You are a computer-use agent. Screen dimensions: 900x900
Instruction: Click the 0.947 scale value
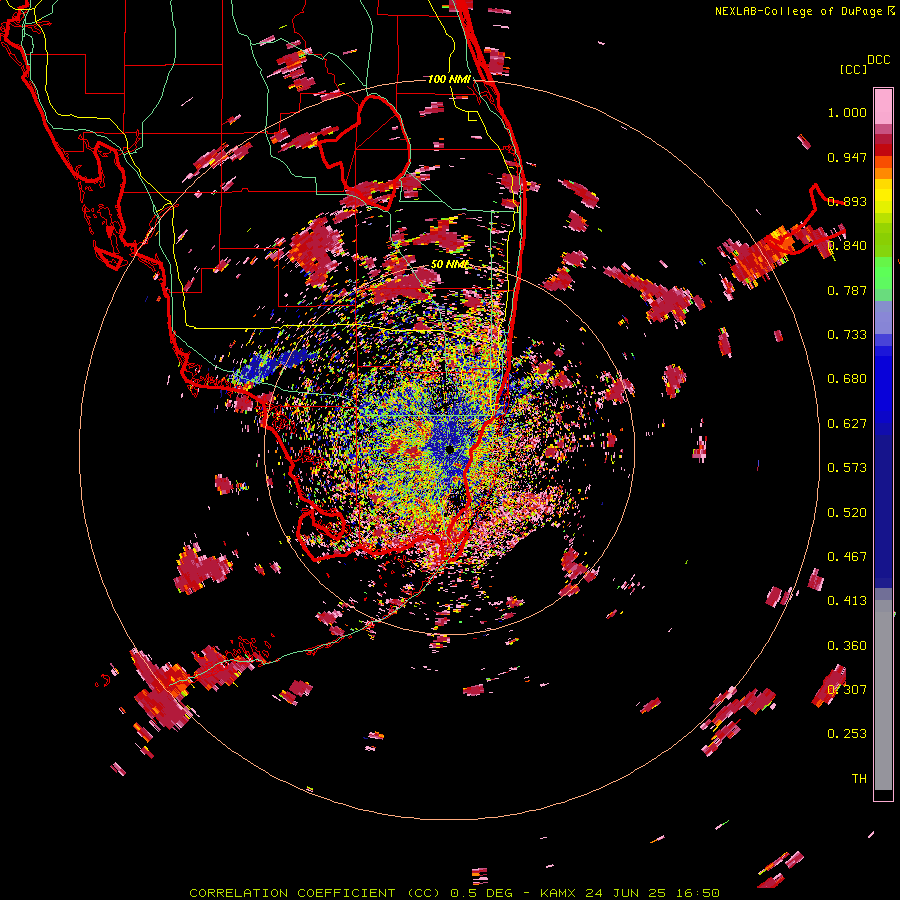tap(847, 157)
